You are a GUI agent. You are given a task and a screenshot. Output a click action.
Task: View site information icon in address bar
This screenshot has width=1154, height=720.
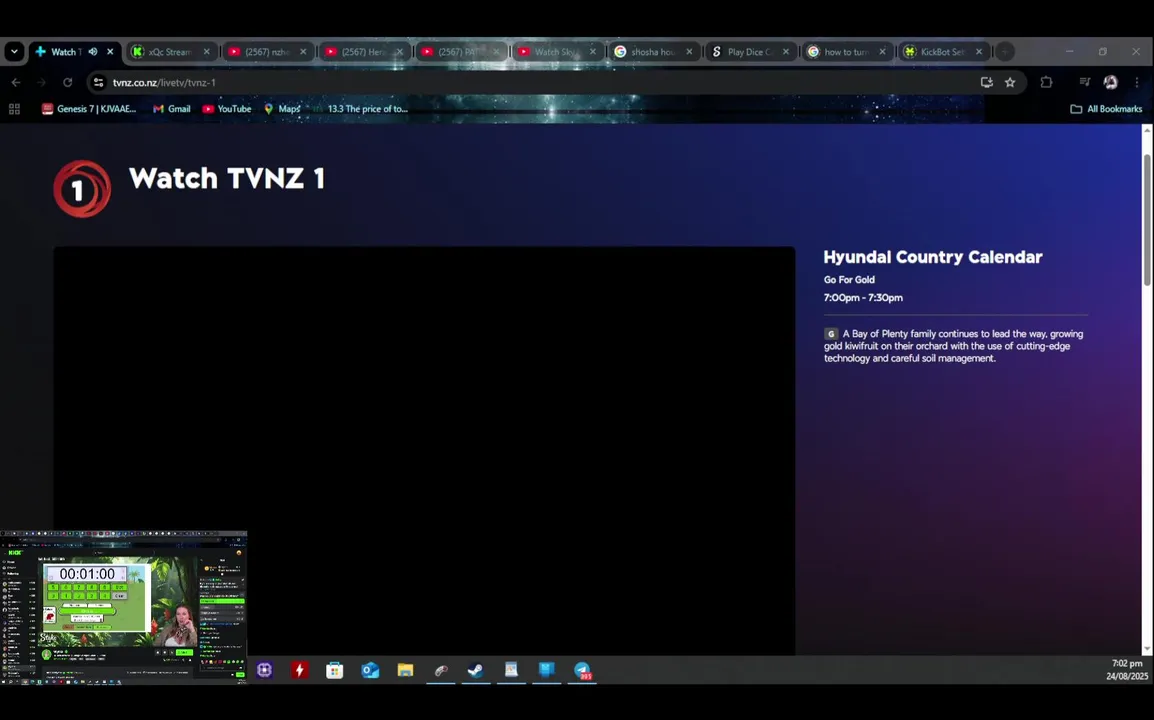pyautogui.click(x=99, y=82)
